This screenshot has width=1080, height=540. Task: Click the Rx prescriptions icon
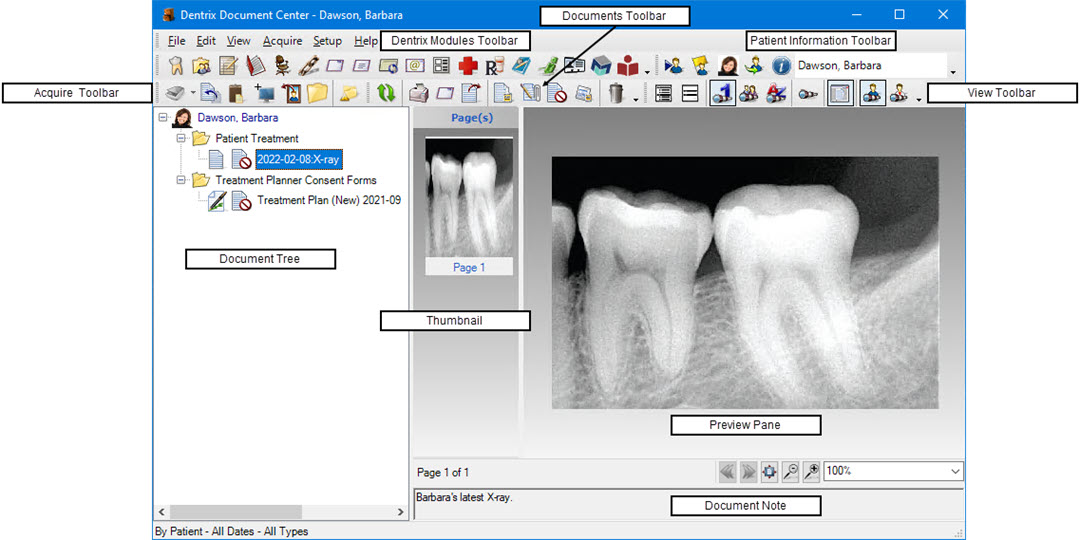tap(493, 67)
